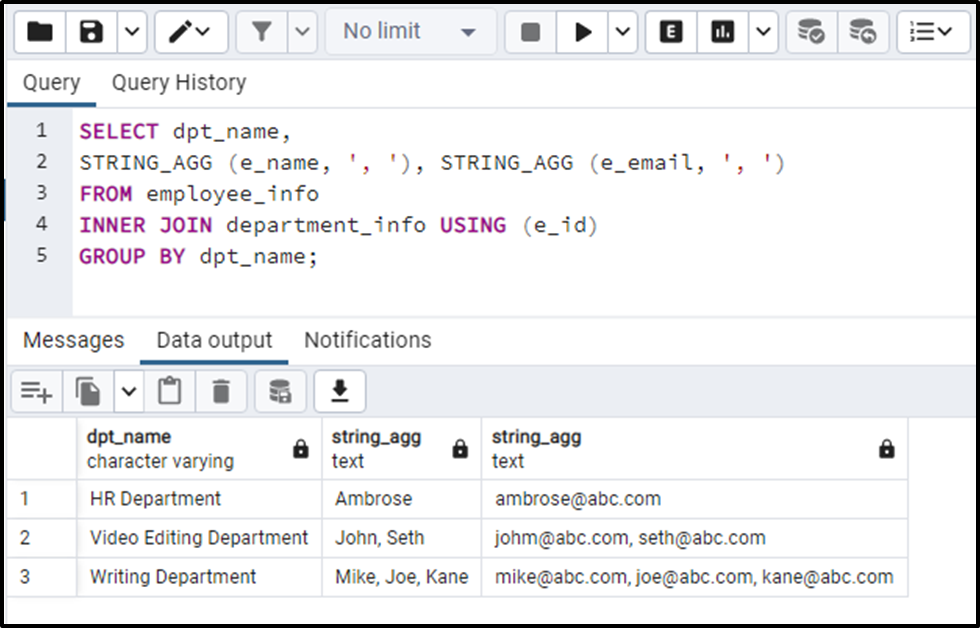Viewport: 980px width, 628px height.
Task: Switch to the Query History tab
Action: [178, 82]
